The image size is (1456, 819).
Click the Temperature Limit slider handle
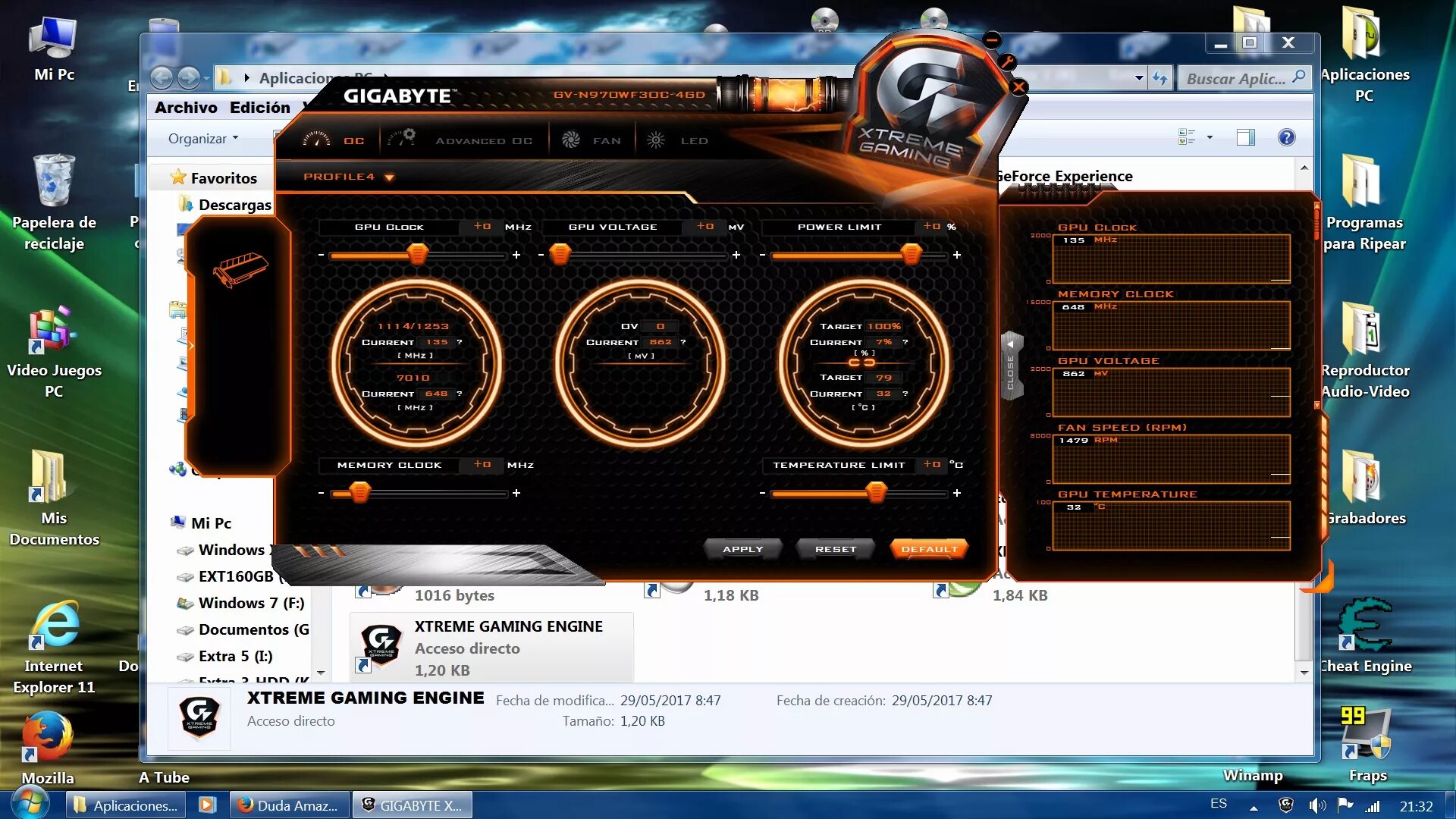(x=876, y=493)
